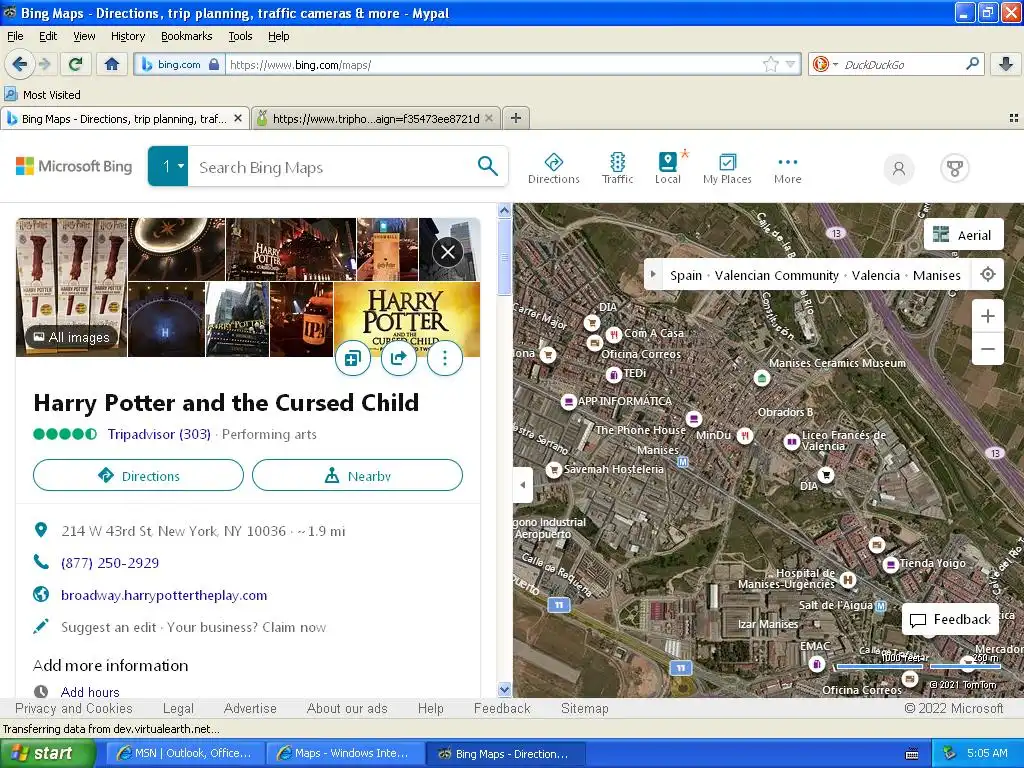This screenshot has width=1024, height=768.
Task: Click the map Feedback button
Action: point(951,619)
